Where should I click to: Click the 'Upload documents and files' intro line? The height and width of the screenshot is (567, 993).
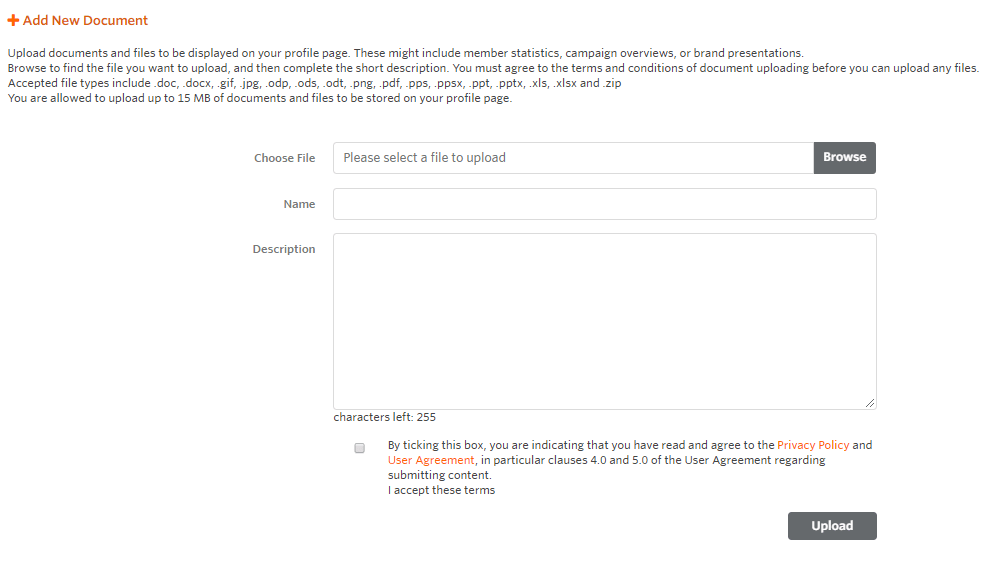click(x=405, y=53)
